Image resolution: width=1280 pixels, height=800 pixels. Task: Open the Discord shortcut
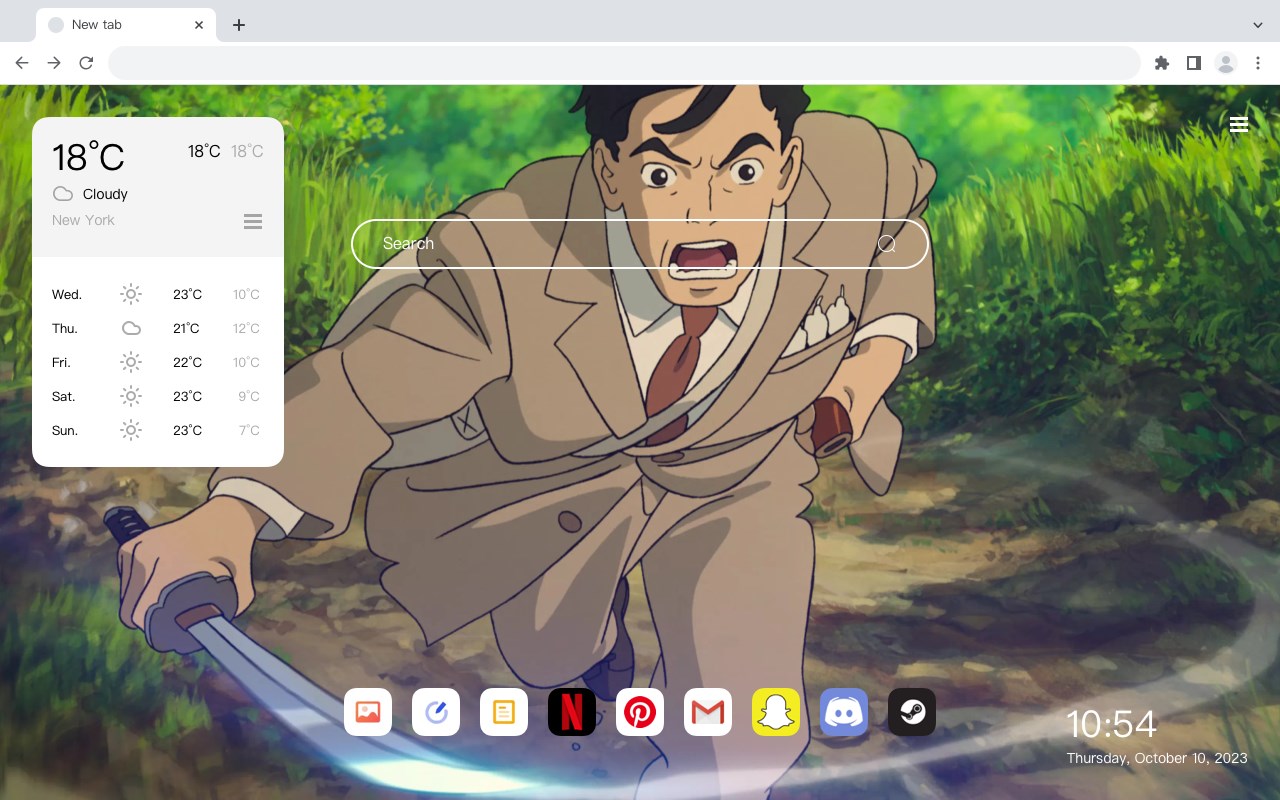pyautogui.click(x=844, y=712)
